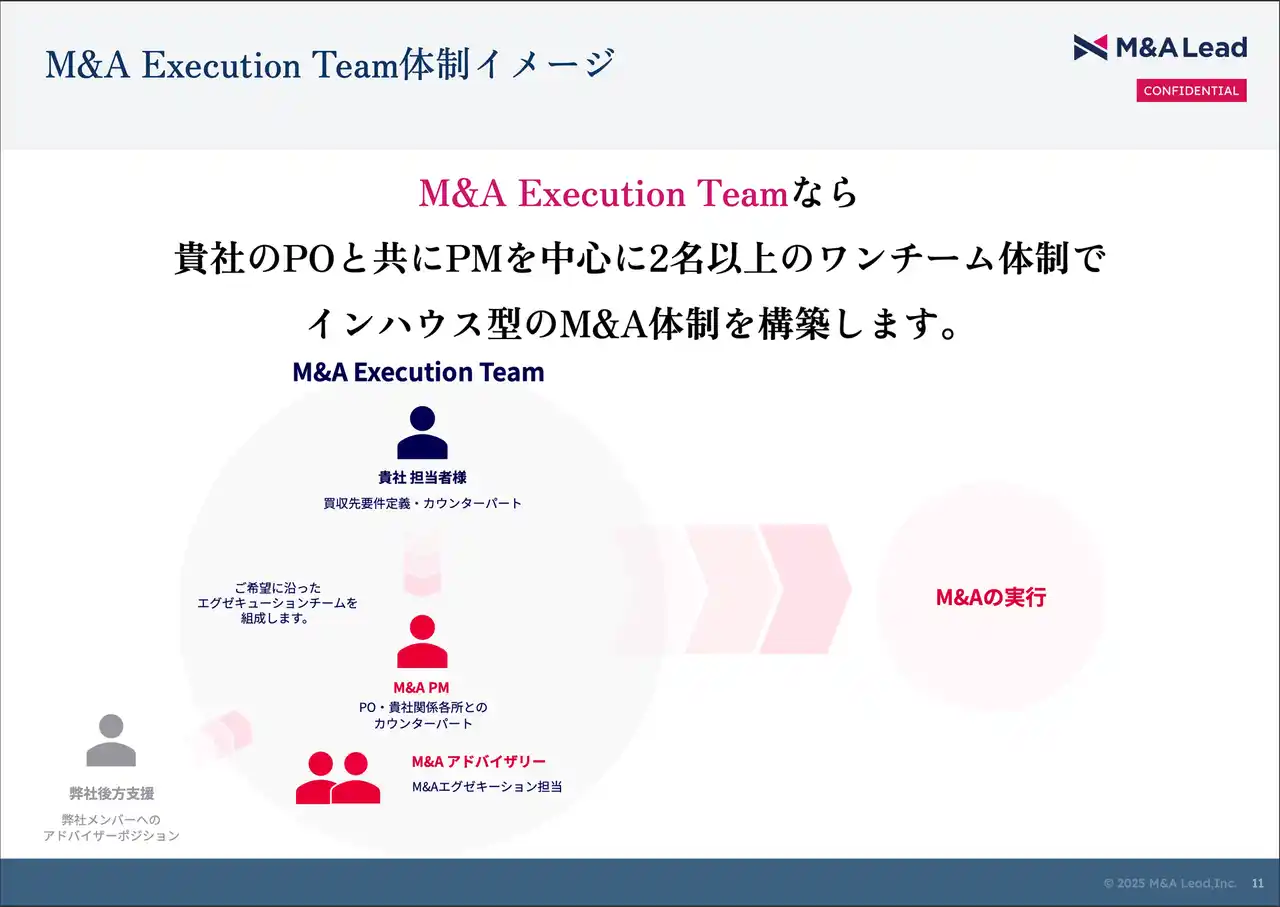Click the gray 弊社後方支援 person icon
The height and width of the screenshot is (907, 1280).
point(111,741)
